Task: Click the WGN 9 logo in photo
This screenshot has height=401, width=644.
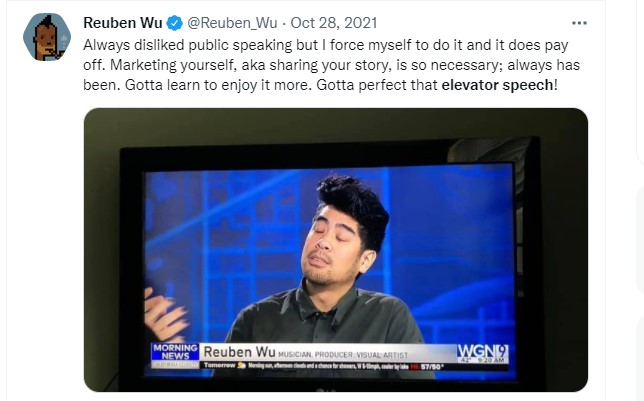Action: click(483, 351)
